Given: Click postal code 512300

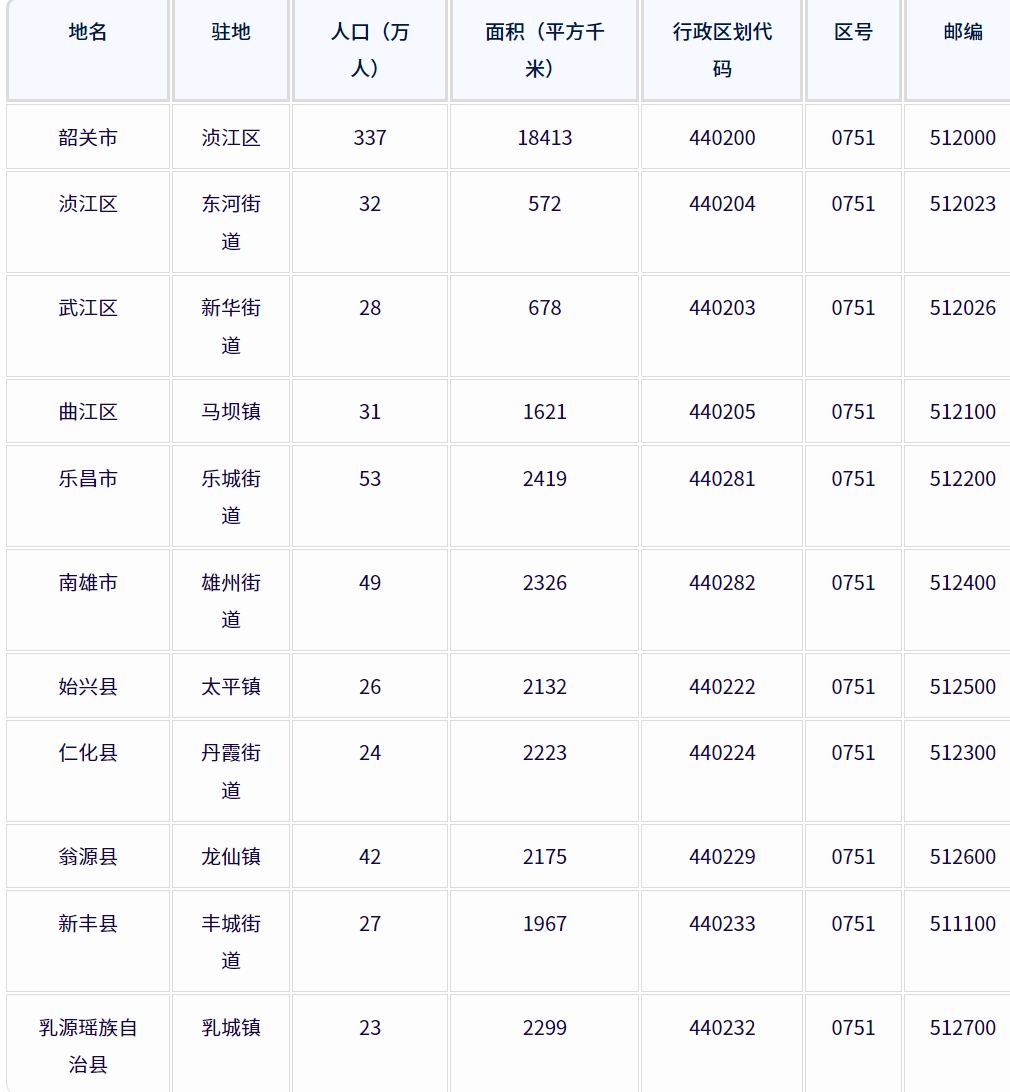Looking at the screenshot, I should 963,753.
